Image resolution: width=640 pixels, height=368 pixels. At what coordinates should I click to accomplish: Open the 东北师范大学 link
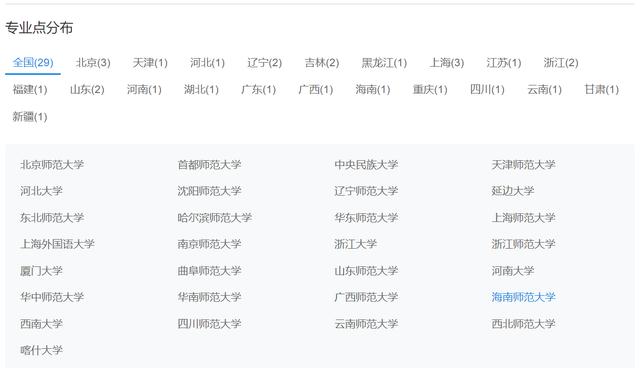[52, 217]
